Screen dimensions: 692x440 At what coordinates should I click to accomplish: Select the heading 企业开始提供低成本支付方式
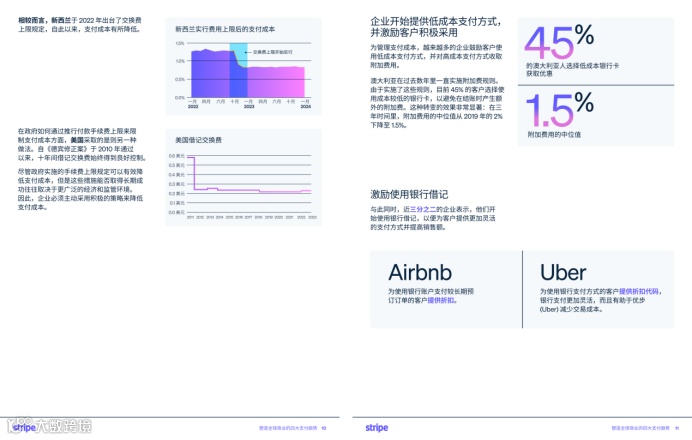[x=435, y=26]
